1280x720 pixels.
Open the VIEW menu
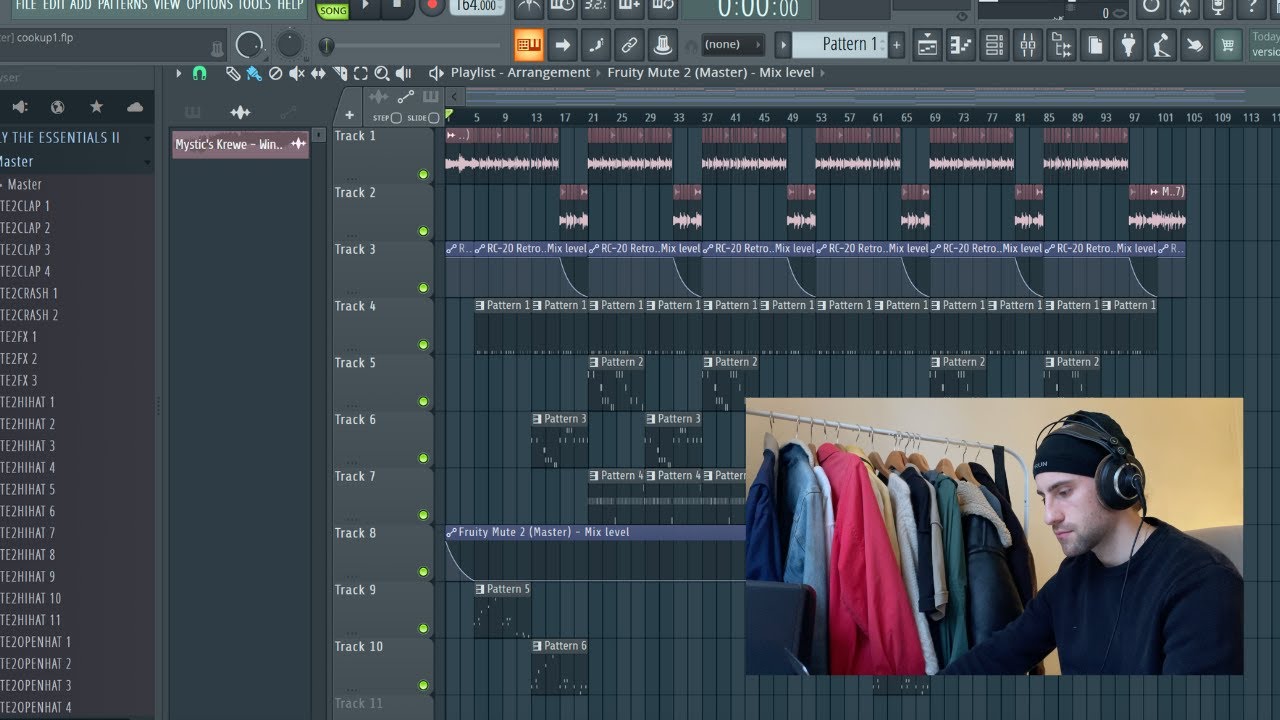(x=167, y=5)
